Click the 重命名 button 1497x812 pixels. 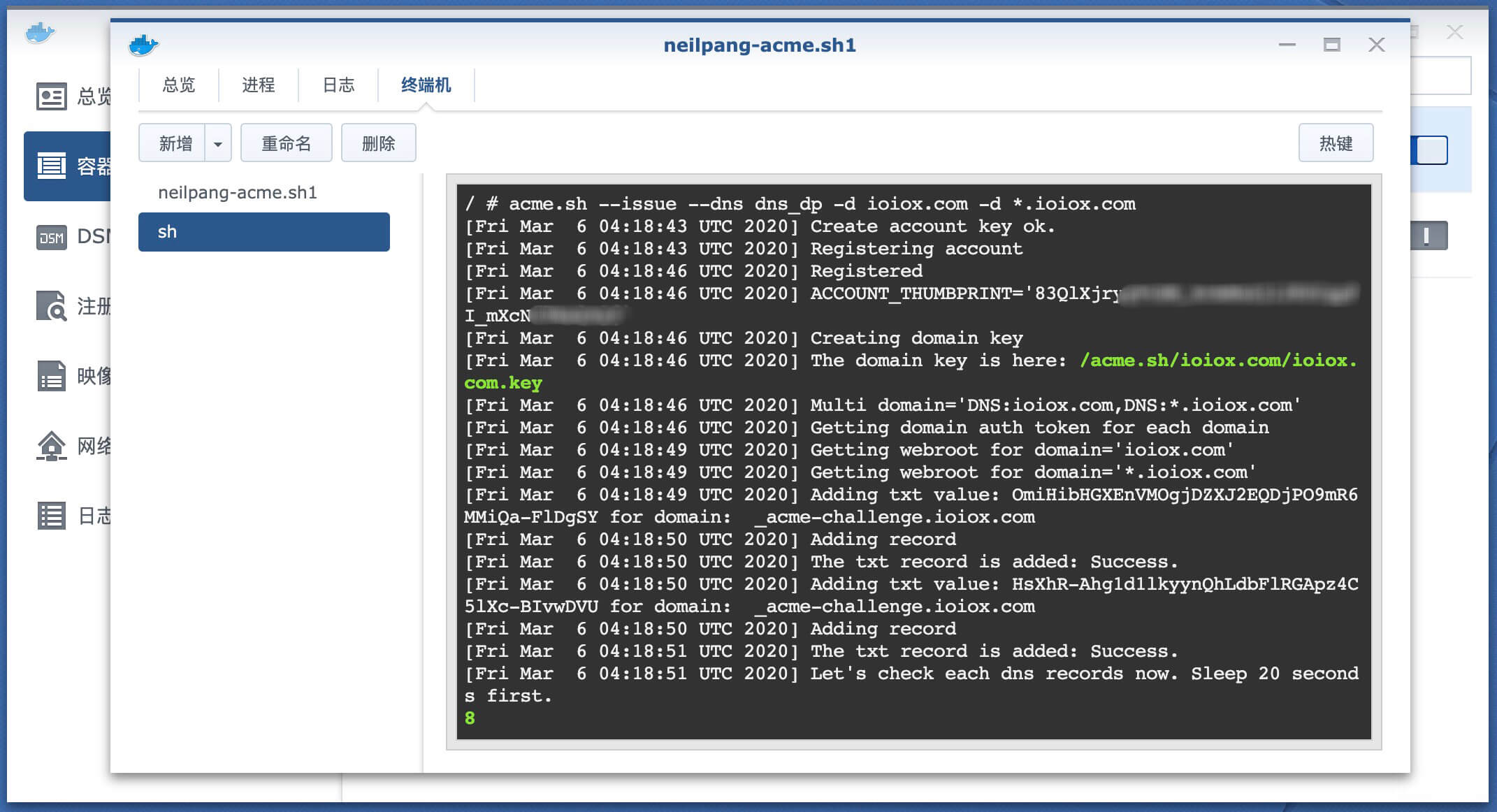(x=286, y=144)
